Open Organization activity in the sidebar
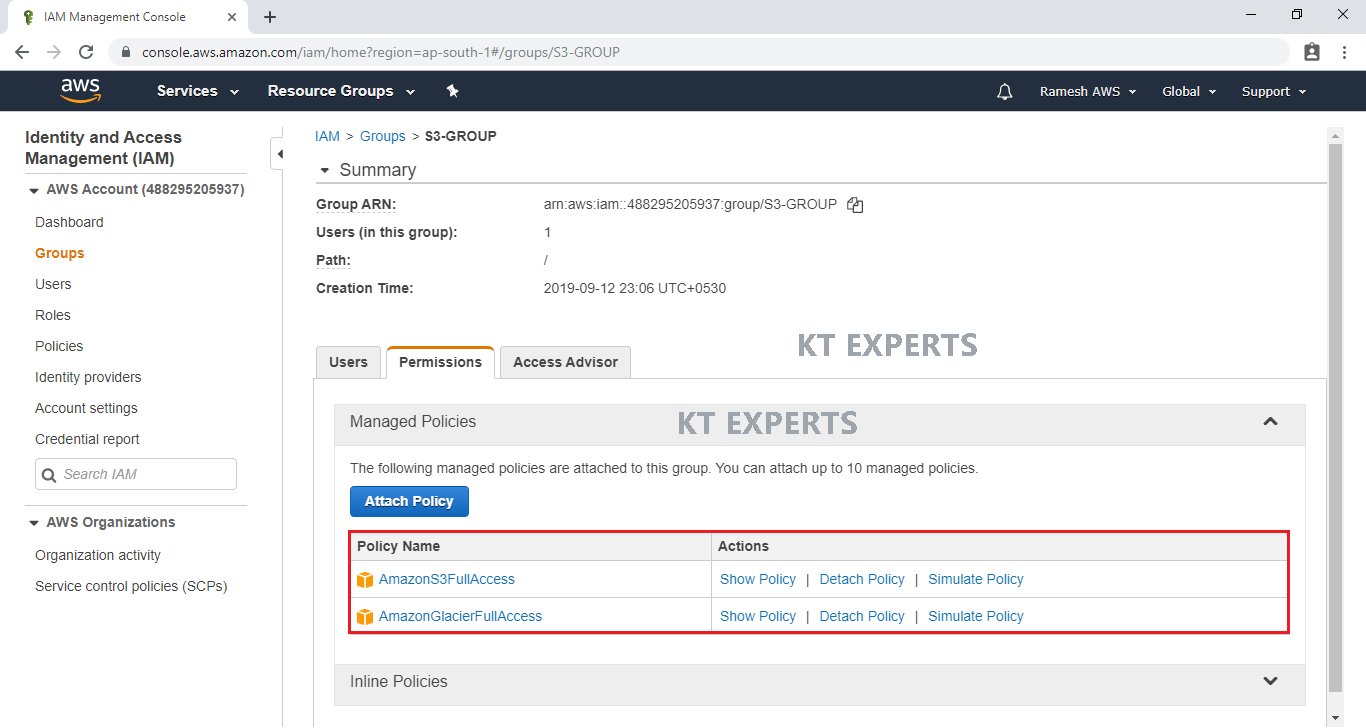Image resolution: width=1366 pixels, height=728 pixels. coord(98,555)
